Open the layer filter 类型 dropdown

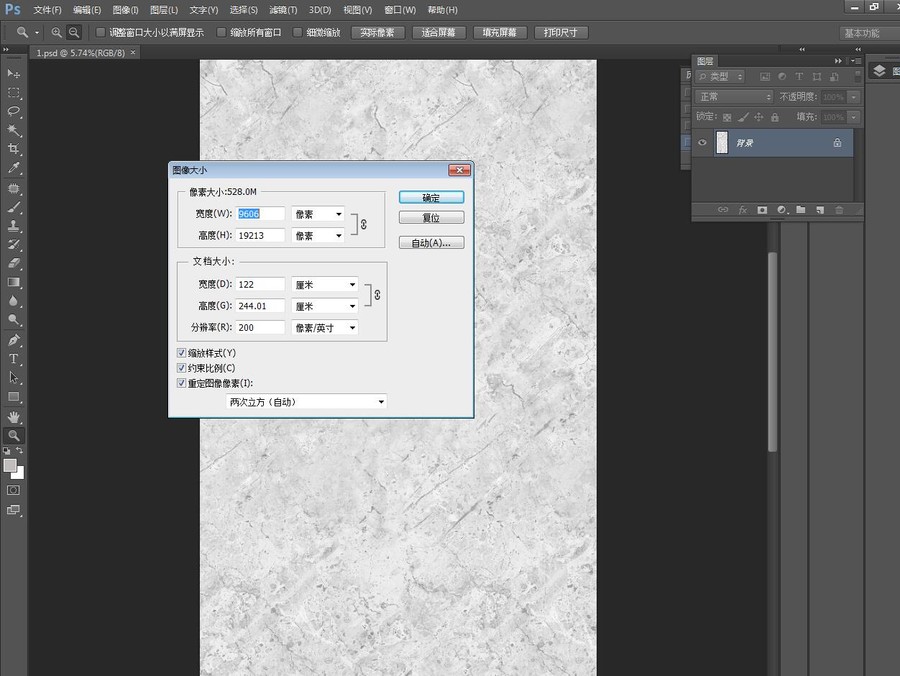720,76
